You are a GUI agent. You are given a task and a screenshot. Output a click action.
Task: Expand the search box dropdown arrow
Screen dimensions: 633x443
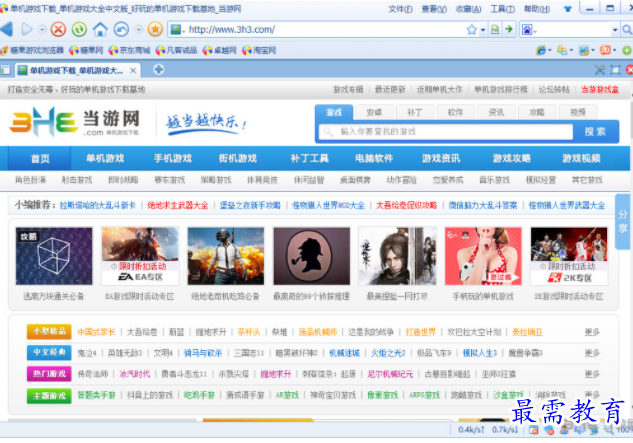[x=615, y=30]
